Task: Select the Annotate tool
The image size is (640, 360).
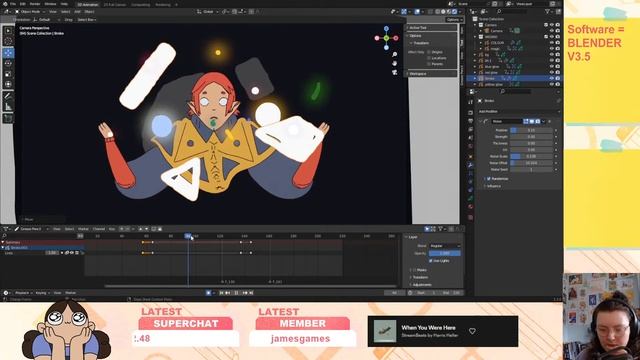Action: [x=8, y=96]
